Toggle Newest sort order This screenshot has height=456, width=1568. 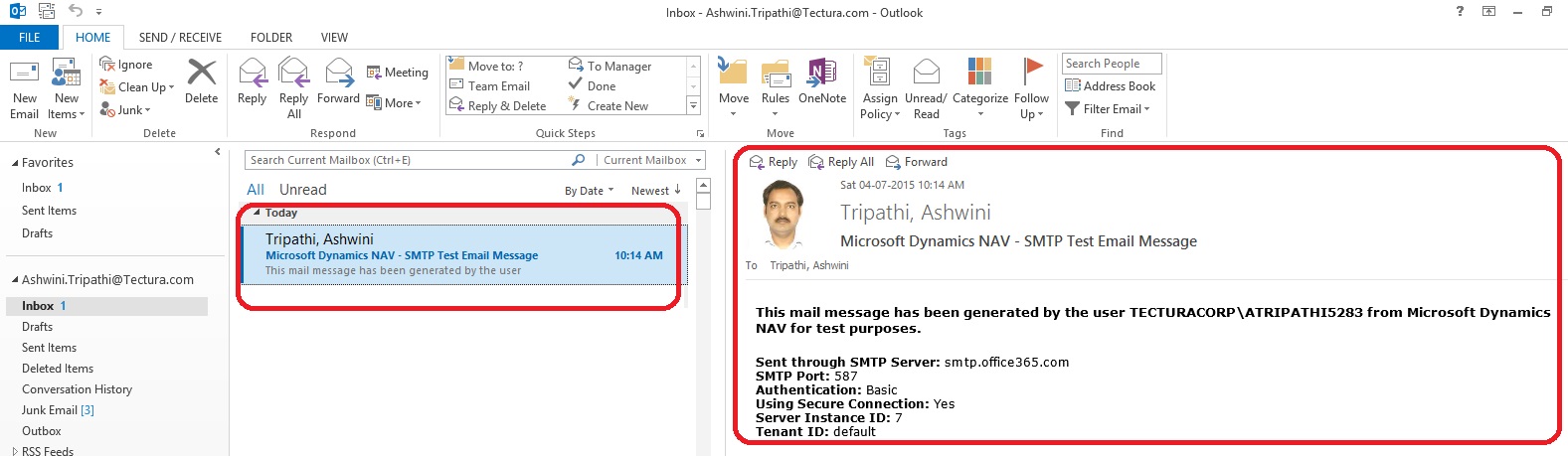655,191
